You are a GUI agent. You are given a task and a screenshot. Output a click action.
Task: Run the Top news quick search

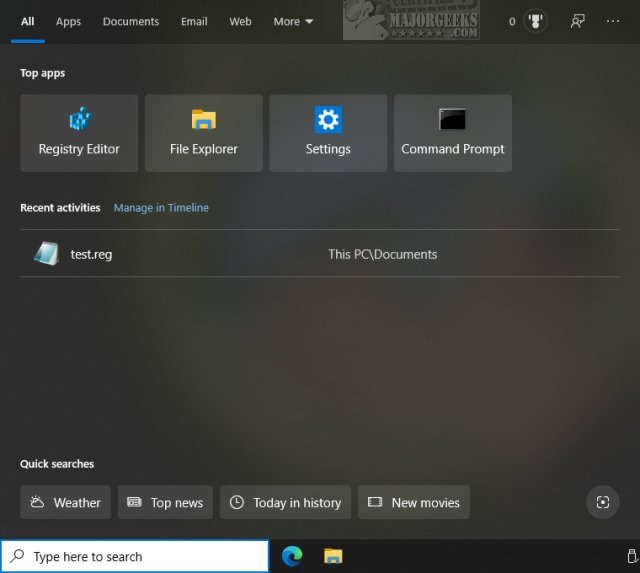tap(165, 502)
